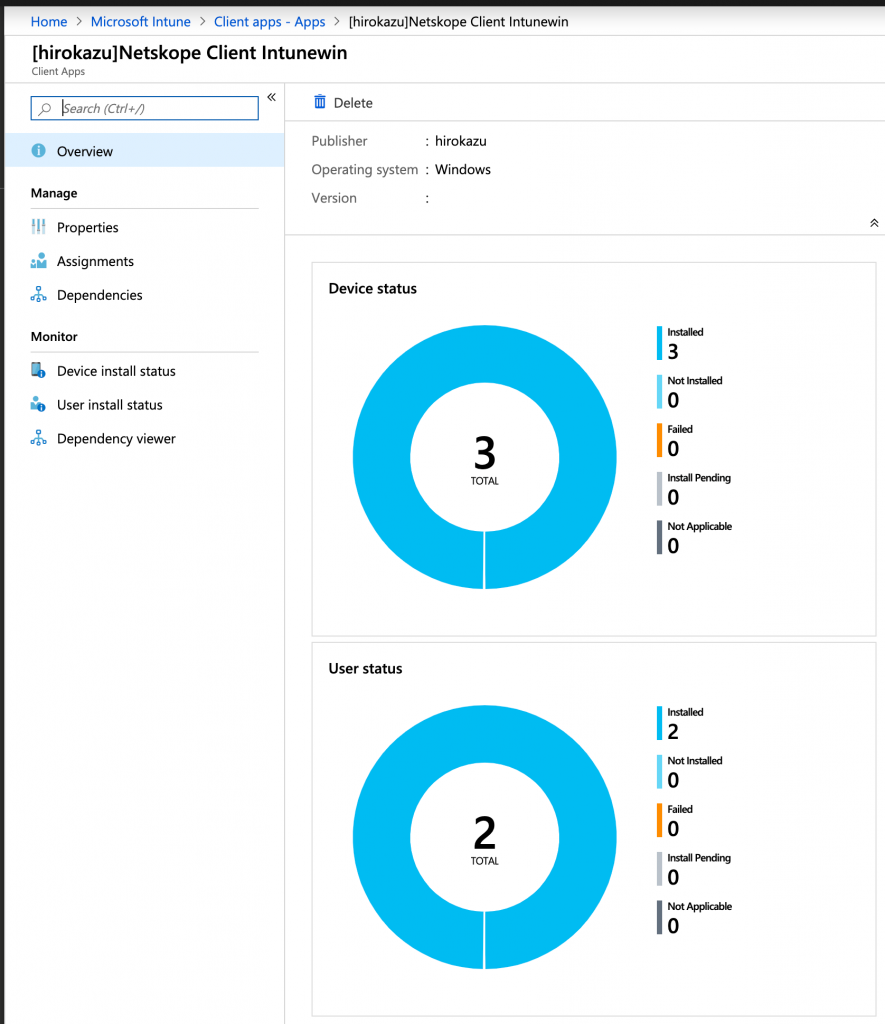Click the Dependencies hierarchy icon
This screenshot has width=885, height=1024.
coord(39,295)
